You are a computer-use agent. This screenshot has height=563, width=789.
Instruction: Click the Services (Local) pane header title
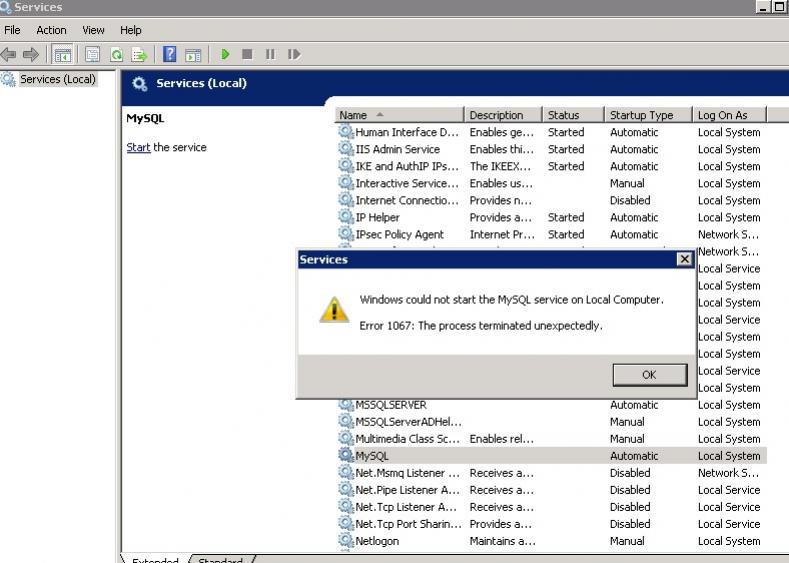[x=201, y=83]
